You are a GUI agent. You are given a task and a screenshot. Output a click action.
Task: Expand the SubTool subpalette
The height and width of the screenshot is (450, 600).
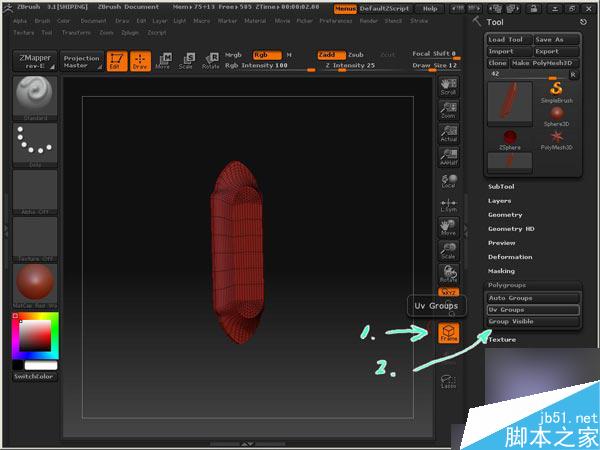pos(501,187)
